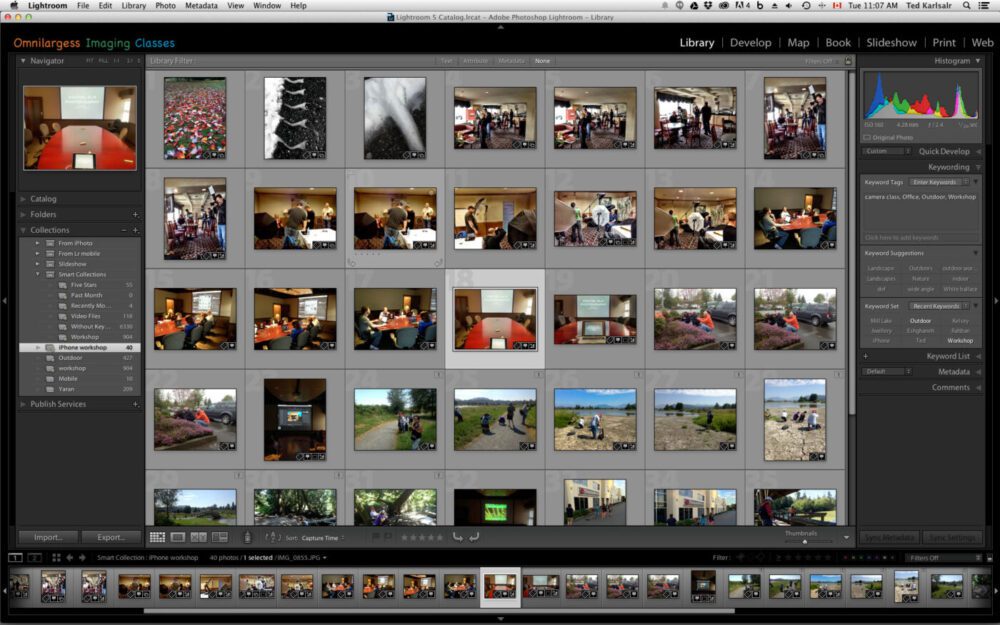1000x625 pixels.
Task: Open the Sort Capture Time dropdown
Action: tap(323, 538)
